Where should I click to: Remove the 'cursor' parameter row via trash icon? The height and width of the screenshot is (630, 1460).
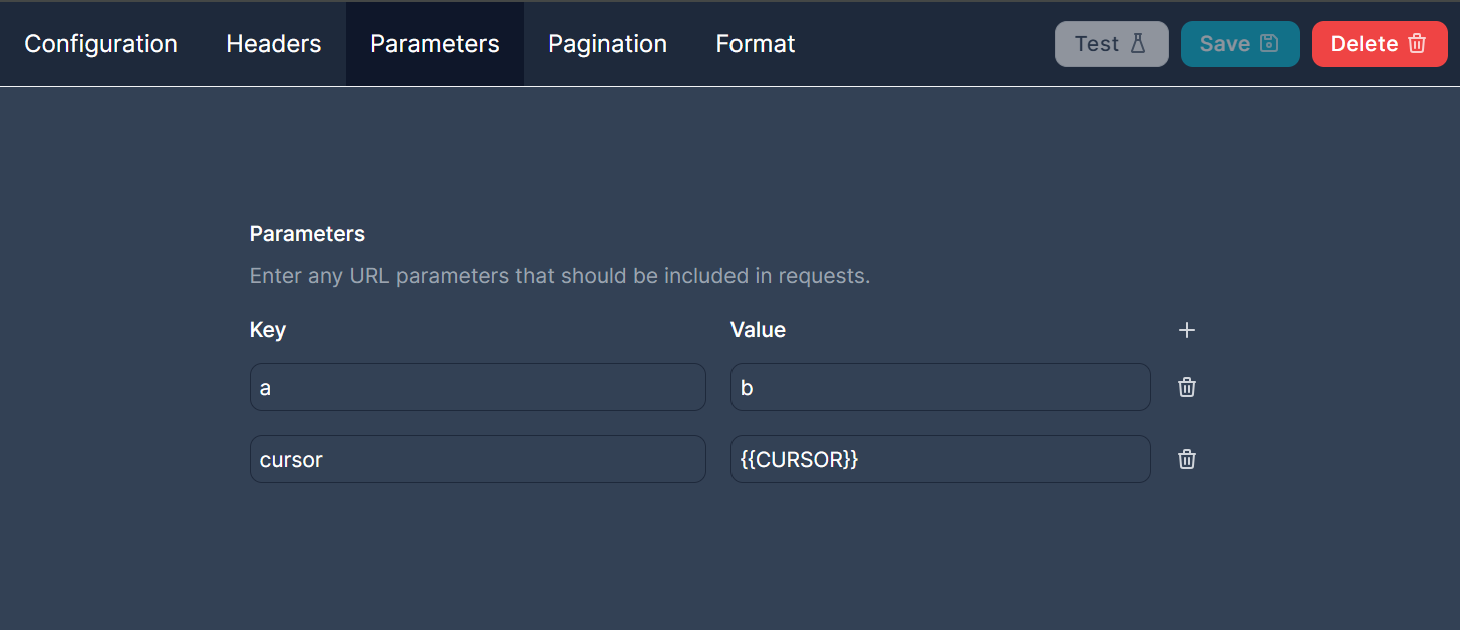pyautogui.click(x=1187, y=459)
